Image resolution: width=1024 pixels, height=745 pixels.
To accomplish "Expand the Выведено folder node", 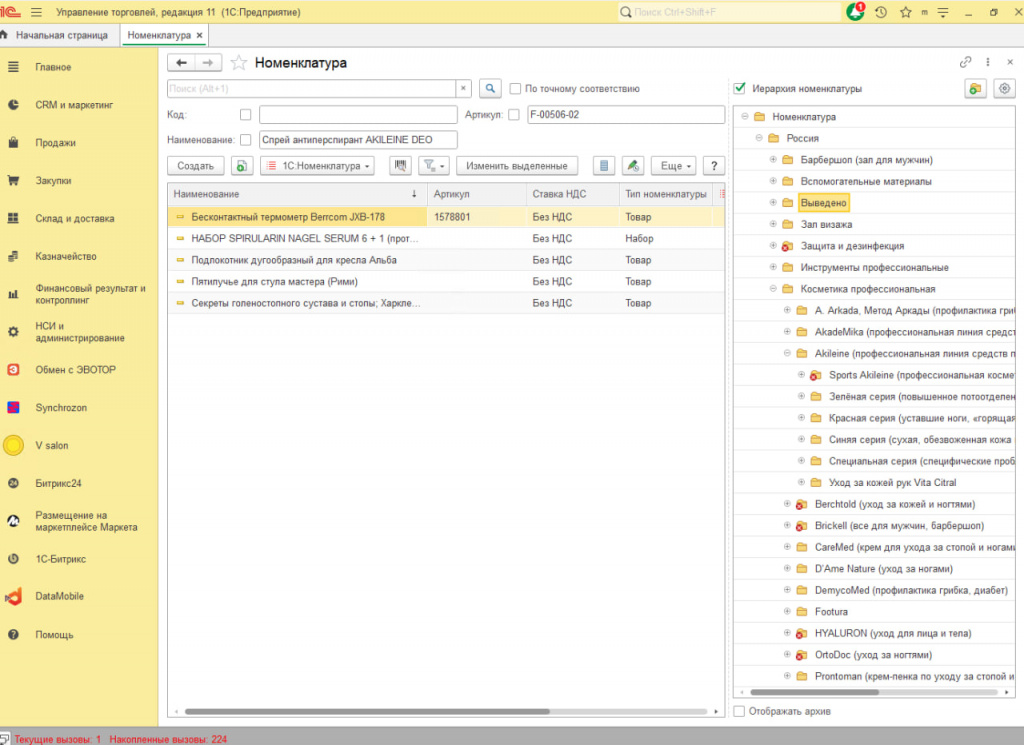I will click(x=773, y=203).
